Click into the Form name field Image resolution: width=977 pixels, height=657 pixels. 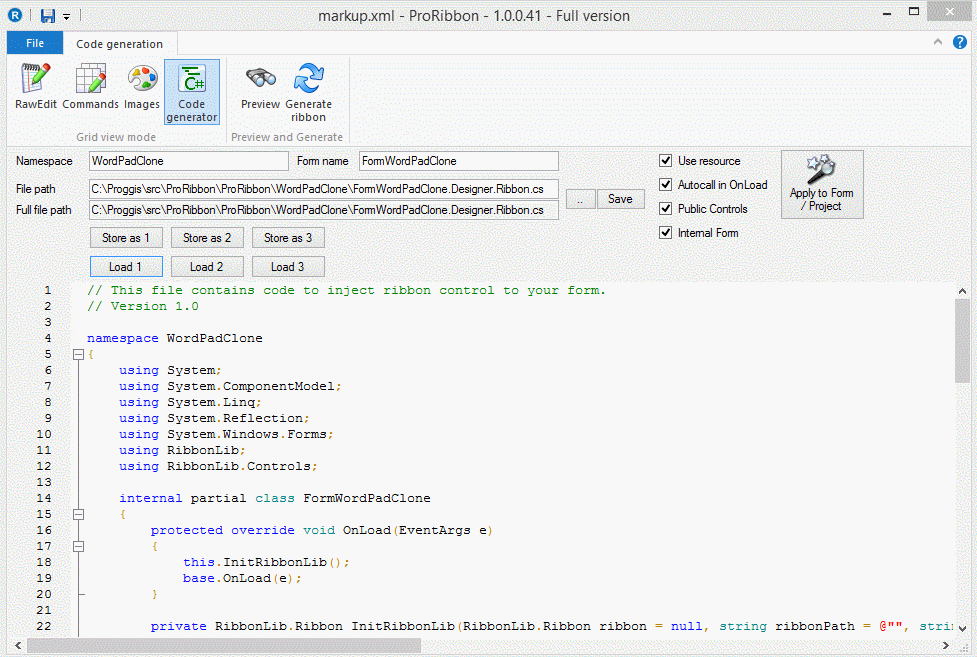pyautogui.click(x=459, y=161)
